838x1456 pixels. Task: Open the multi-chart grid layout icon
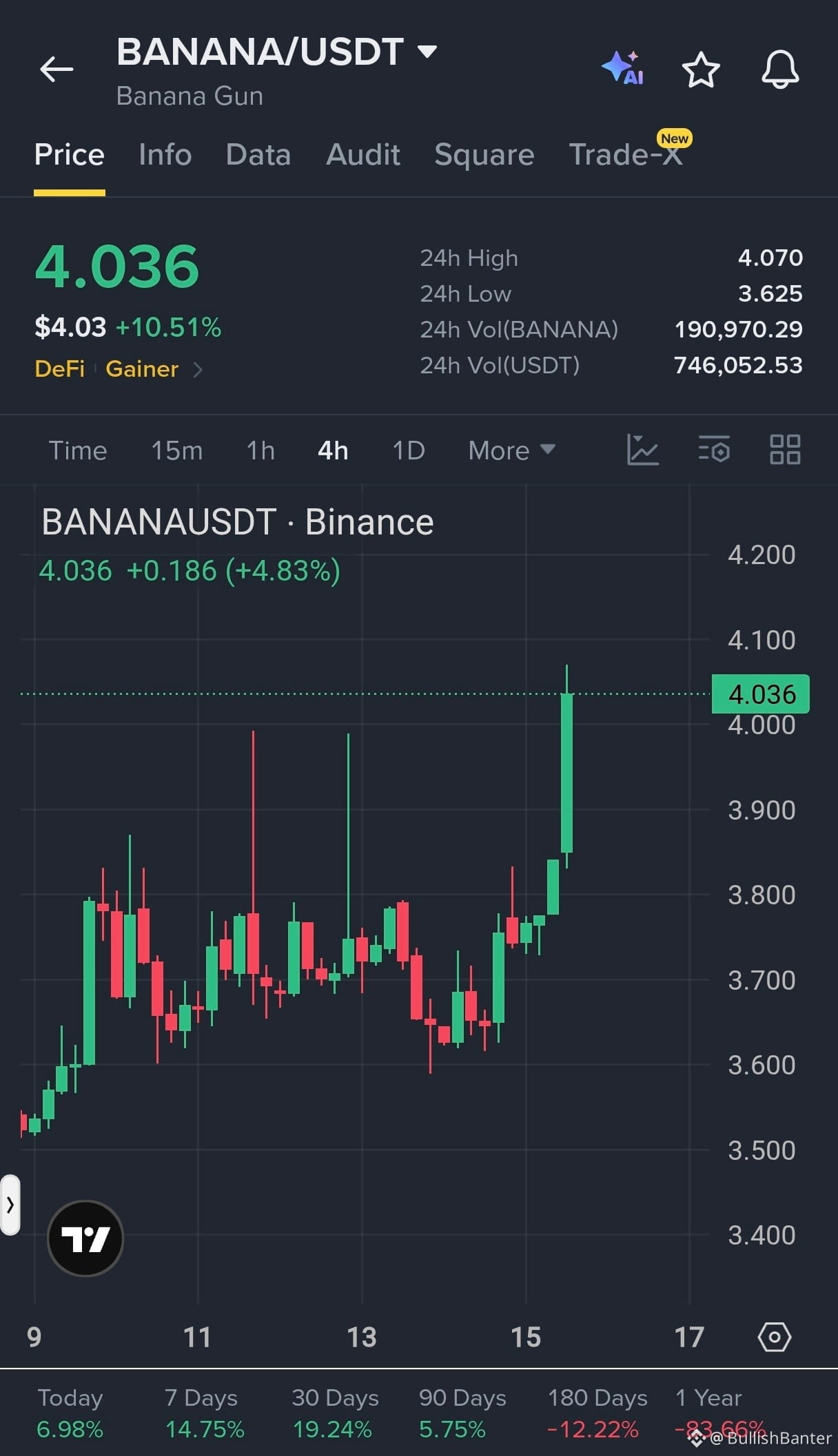[785, 450]
